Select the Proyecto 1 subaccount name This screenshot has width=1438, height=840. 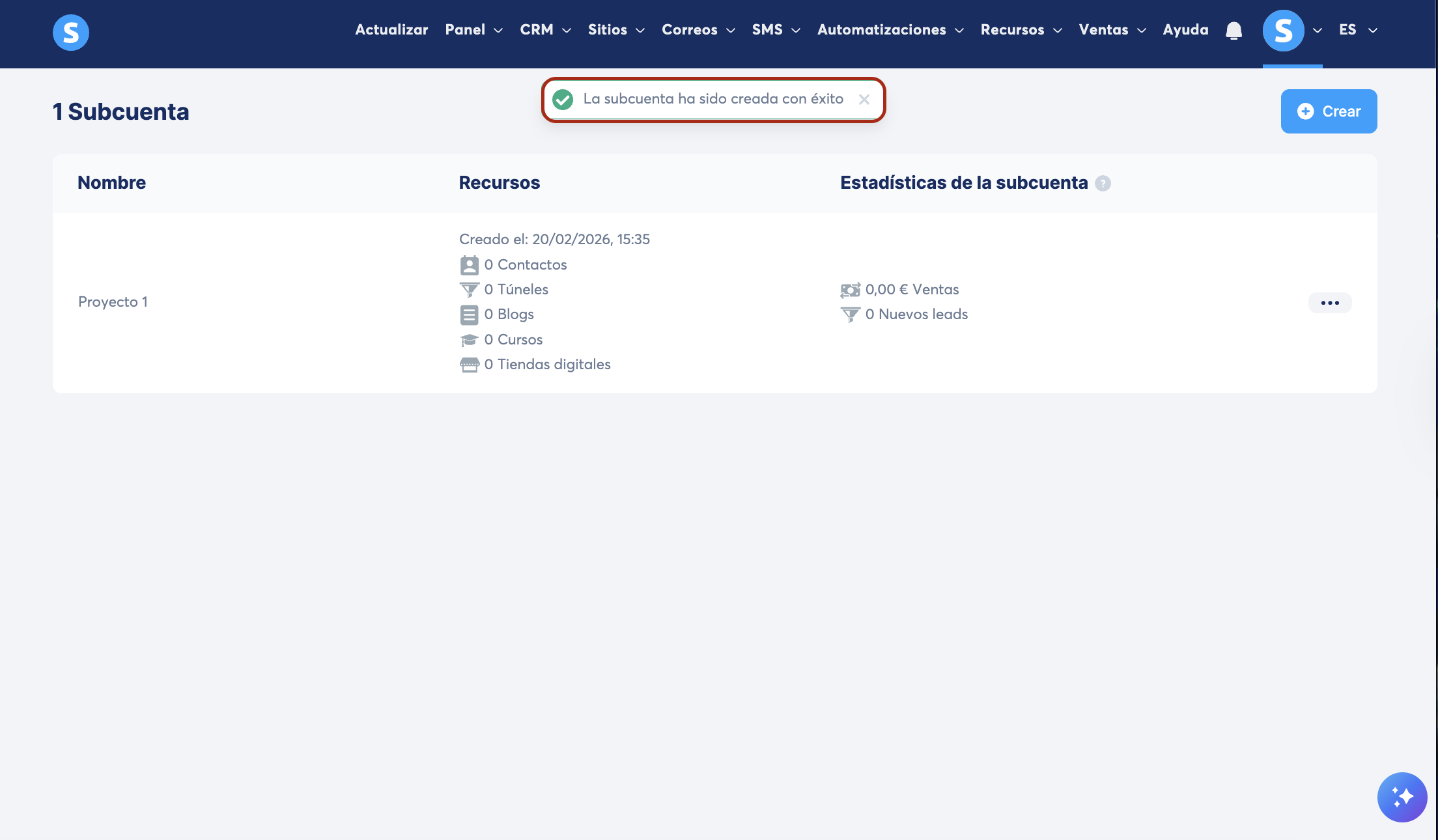coord(113,302)
